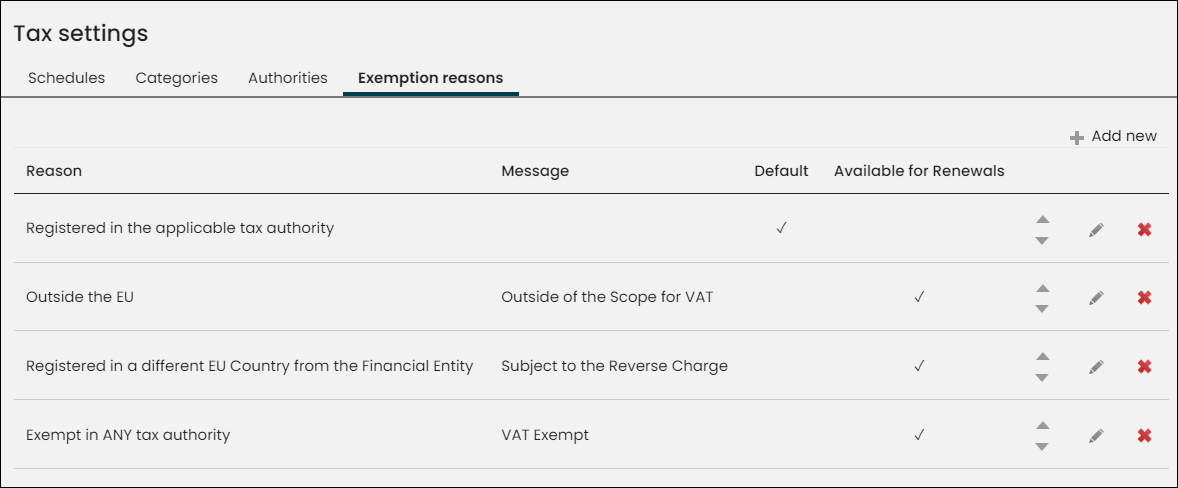The image size is (1178, 488).
Task: Click Available for Renewals checkmark for 'VAT Exempt' row
Action: tap(919, 435)
